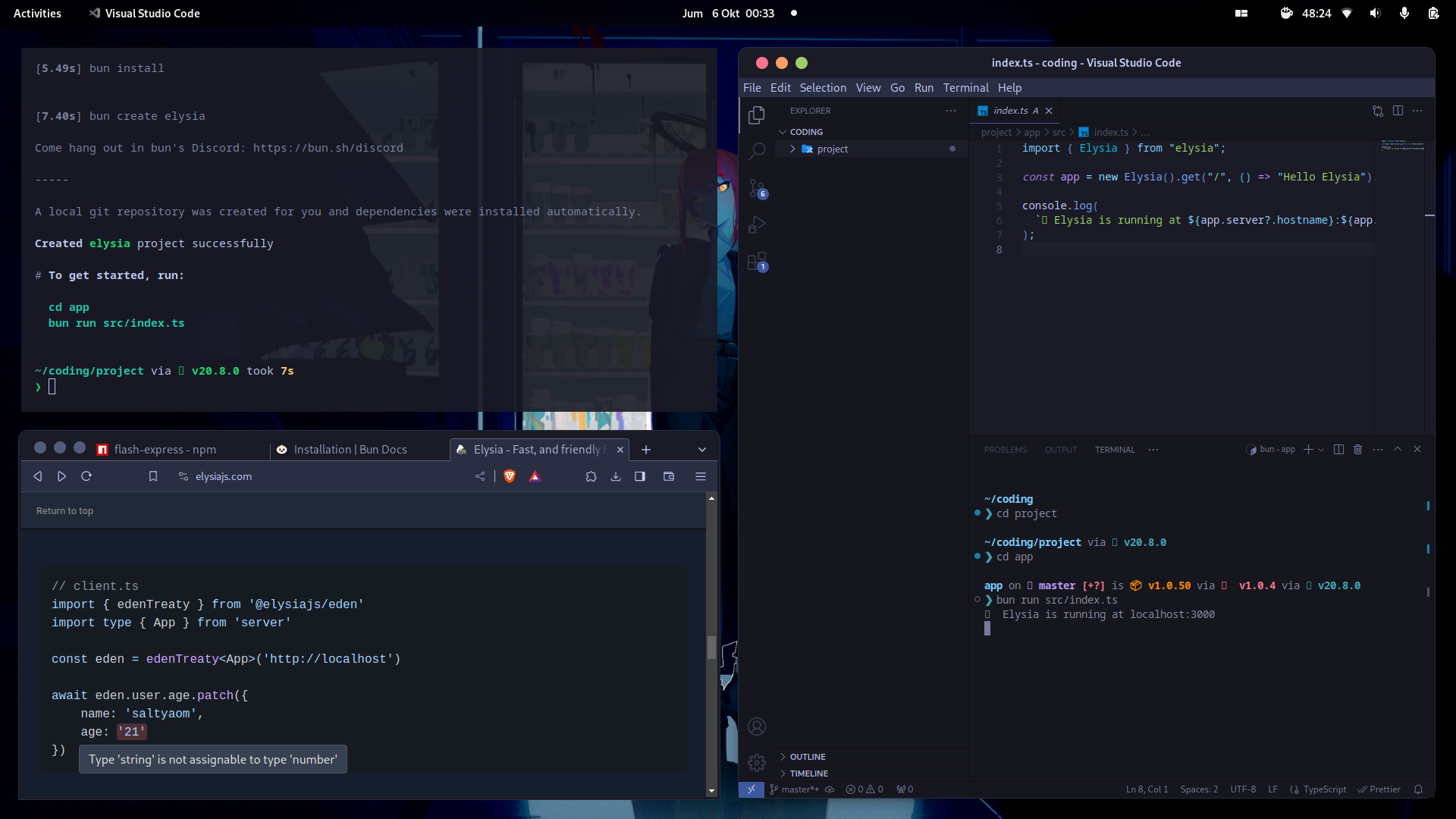This screenshot has width=1456, height=819.
Task: Open the Search view in the sidebar
Action: (758, 151)
